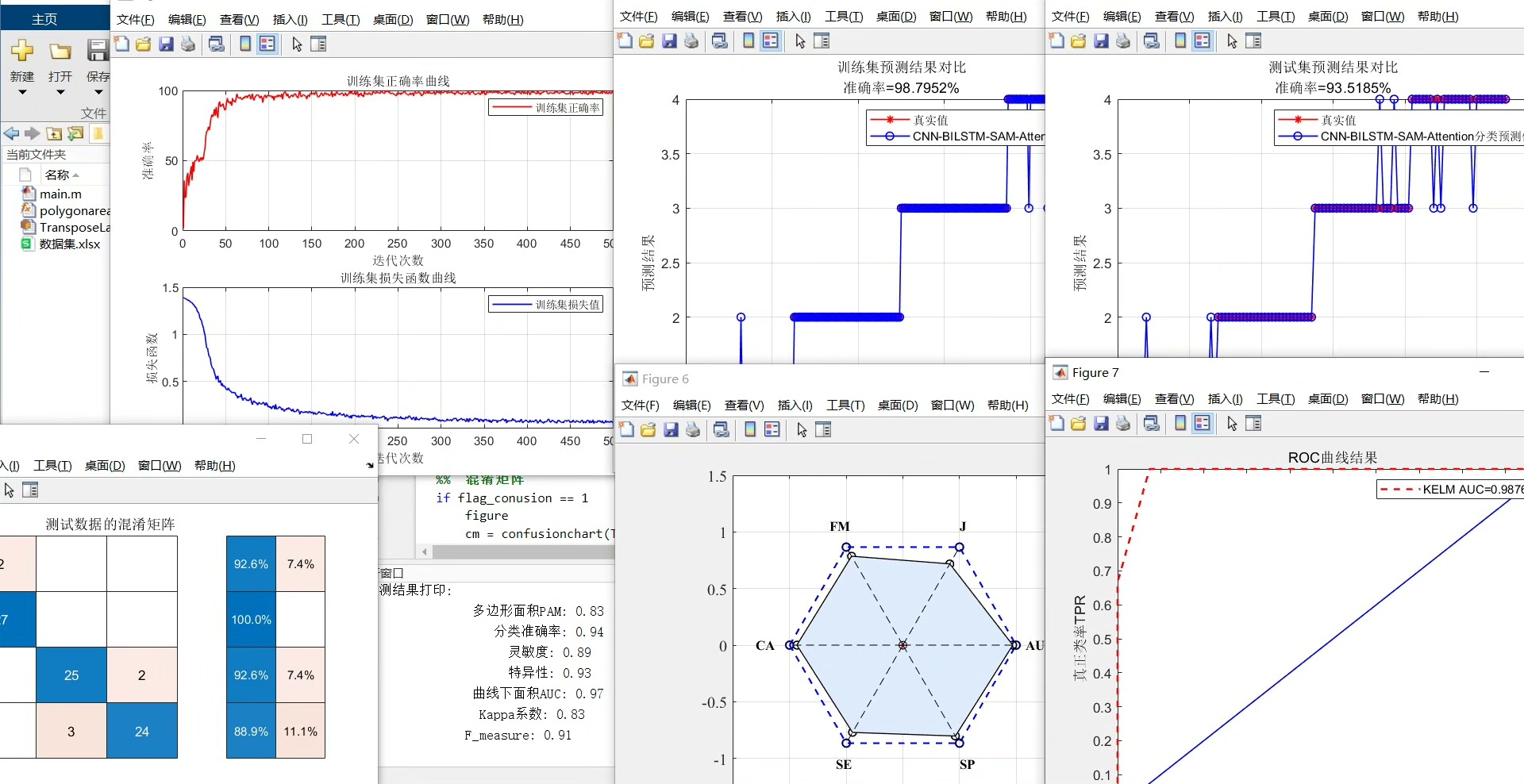The image size is (1524, 784).
Task: Open Property Inspector in training accuracy curve figure
Action: tap(318, 44)
